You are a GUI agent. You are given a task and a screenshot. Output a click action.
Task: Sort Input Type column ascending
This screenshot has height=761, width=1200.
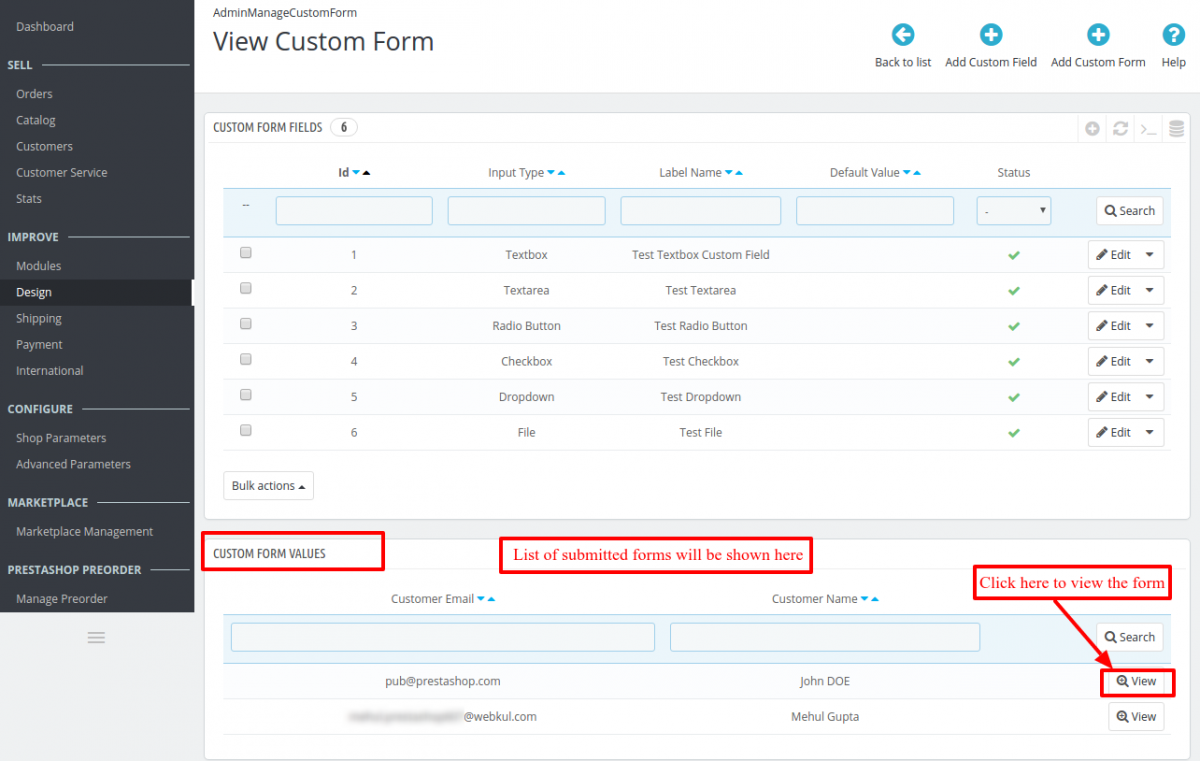coord(562,173)
